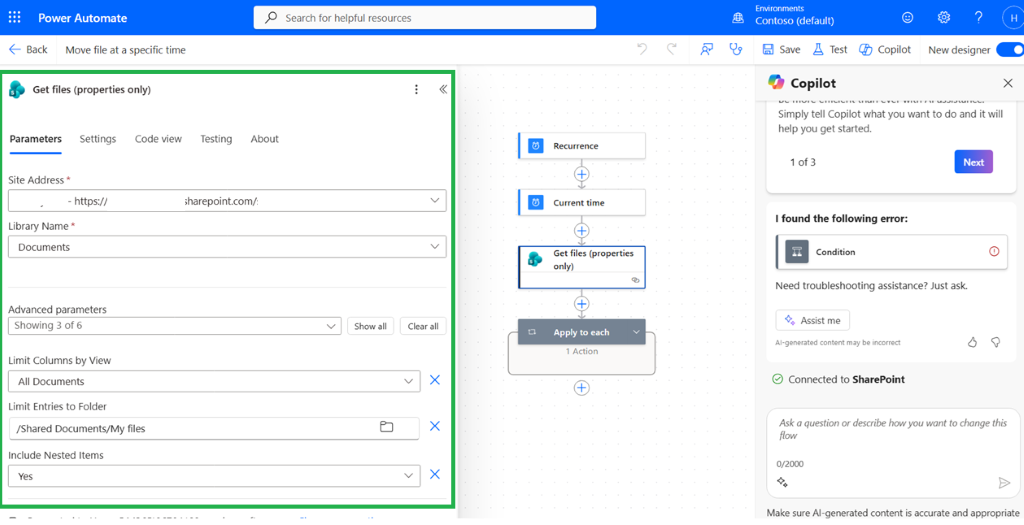This screenshot has height=525, width=1024.
Task: Go Back from the flow editor
Action: [28, 50]
